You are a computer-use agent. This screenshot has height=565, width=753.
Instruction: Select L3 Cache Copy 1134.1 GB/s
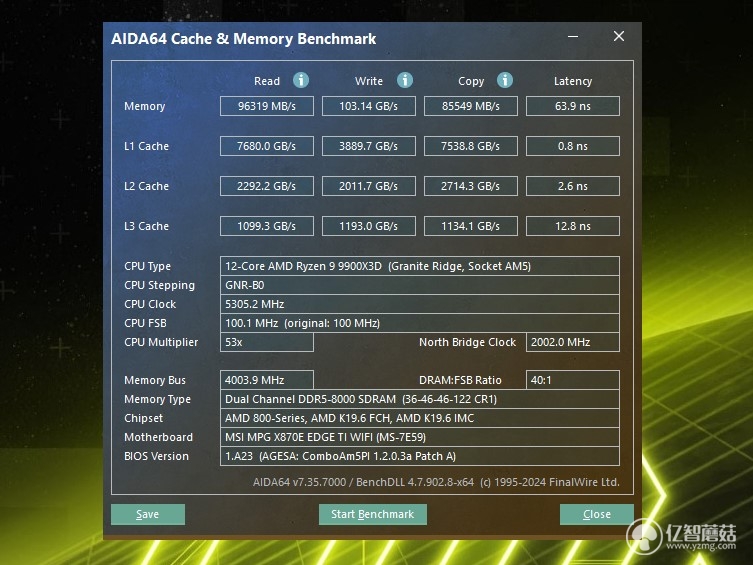click(x=471, y=226)
